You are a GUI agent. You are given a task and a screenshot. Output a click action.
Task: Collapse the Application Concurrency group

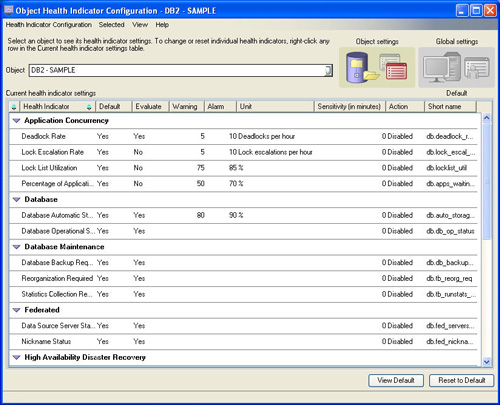point(16,121)
